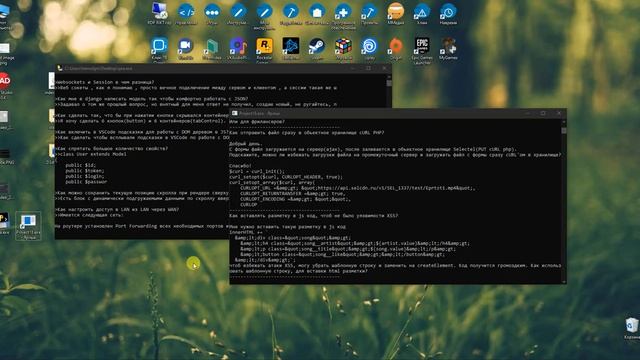Click the line 'Как спрятать большое количество свойств?'
This screenshot has width=640, height=360.
111,149
